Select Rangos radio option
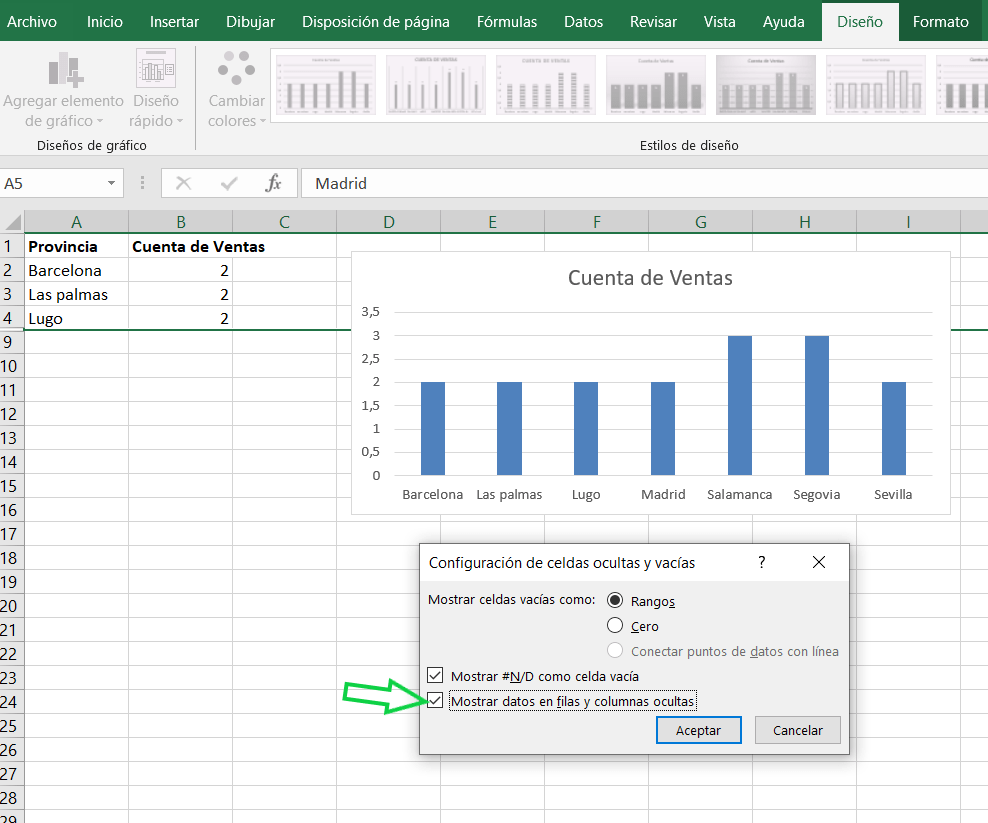Viewport: 988px width, 823px height. pos(615,600)
